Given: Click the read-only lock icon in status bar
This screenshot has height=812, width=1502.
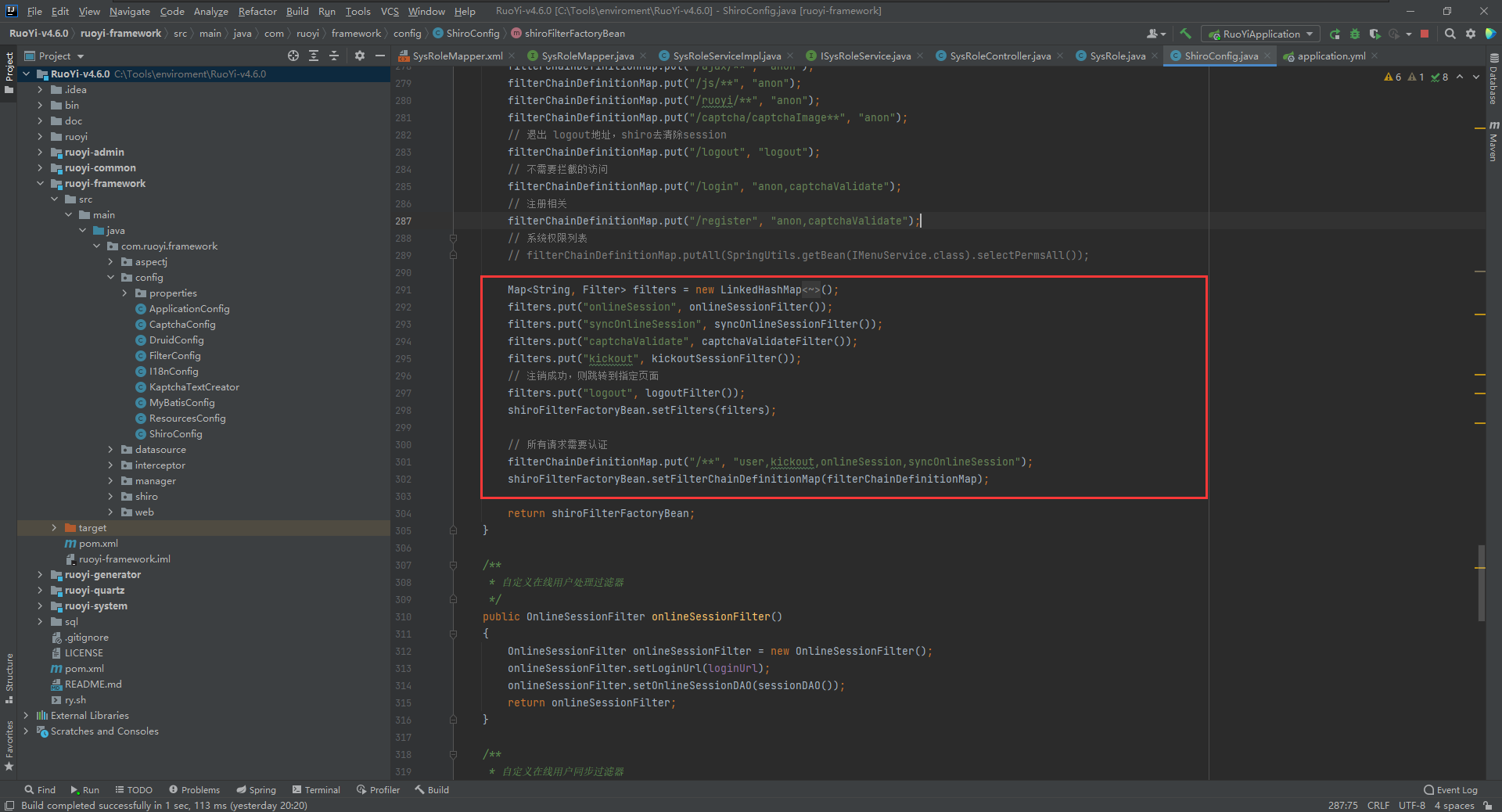Looking at the screenshot, I should point(1487,805).
